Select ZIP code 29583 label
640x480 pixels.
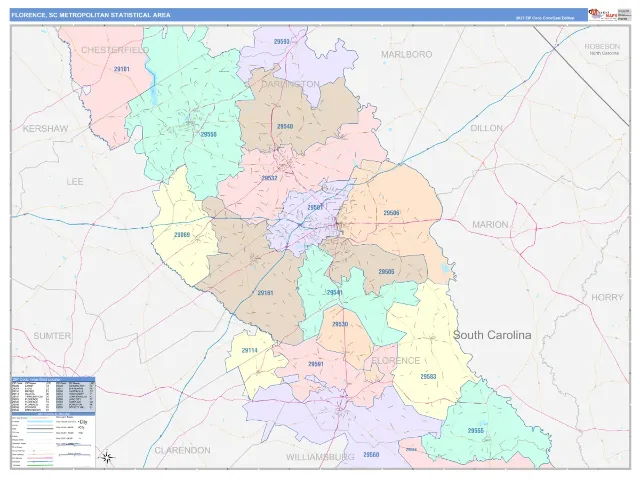pos(428,377)
